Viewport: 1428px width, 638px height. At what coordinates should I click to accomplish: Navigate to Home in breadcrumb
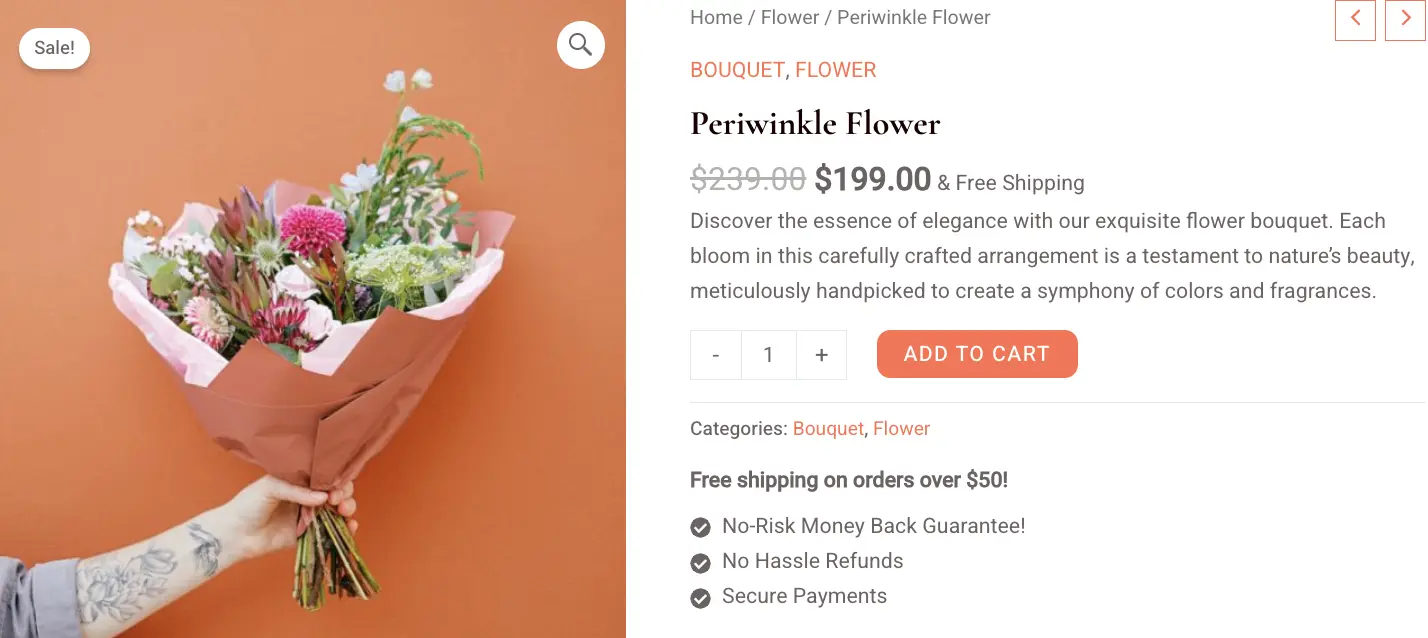[x=716, y=18]
